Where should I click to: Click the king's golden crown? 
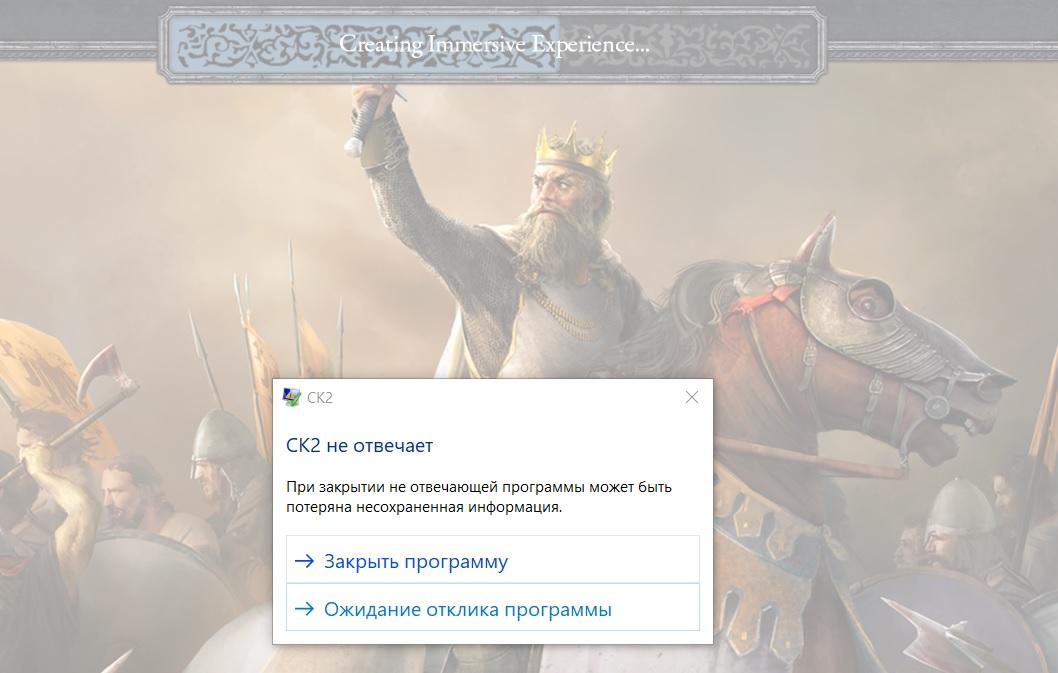coord(576,152)
